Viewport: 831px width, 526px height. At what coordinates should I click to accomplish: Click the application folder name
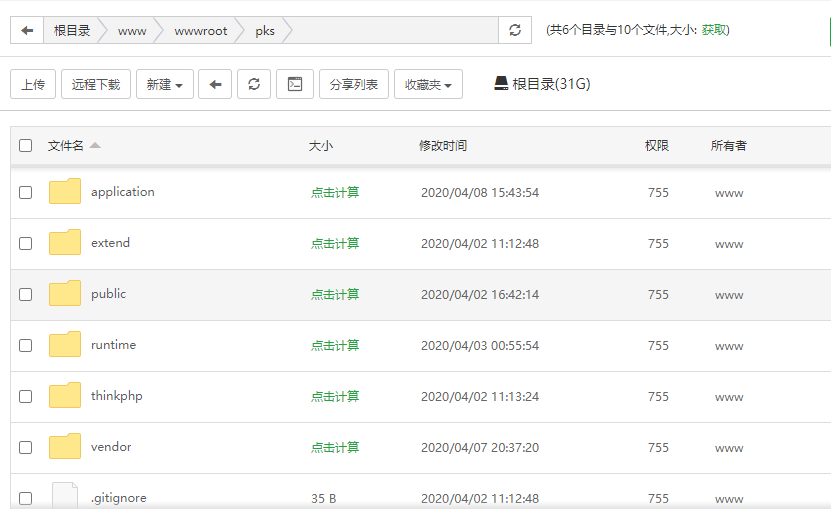click(x=123, y=192)
